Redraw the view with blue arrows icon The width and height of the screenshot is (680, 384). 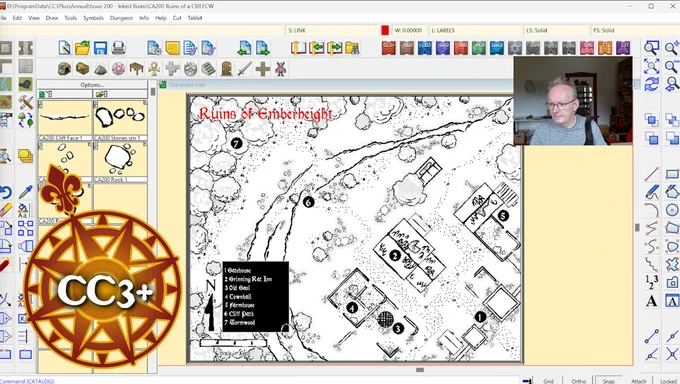point(651,84)
